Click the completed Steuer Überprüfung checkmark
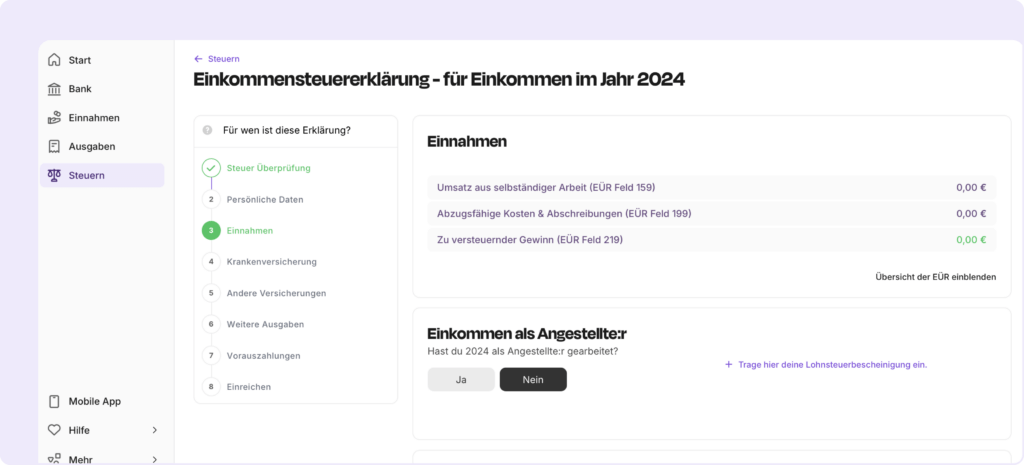The image size is (1024, 465). (x=211, y=168)
